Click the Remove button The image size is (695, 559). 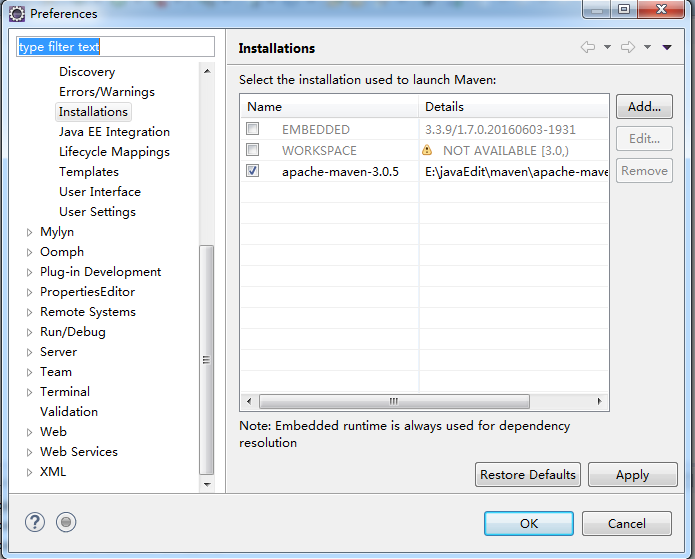click(x=644, y=171)
